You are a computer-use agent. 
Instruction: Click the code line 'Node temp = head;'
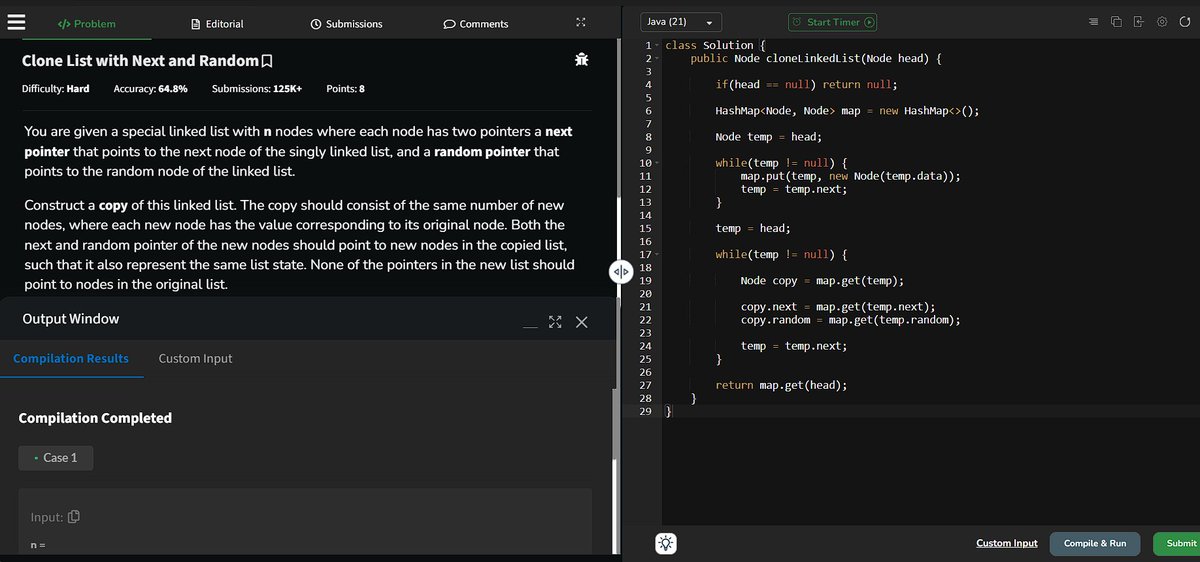tap(768, 137)
